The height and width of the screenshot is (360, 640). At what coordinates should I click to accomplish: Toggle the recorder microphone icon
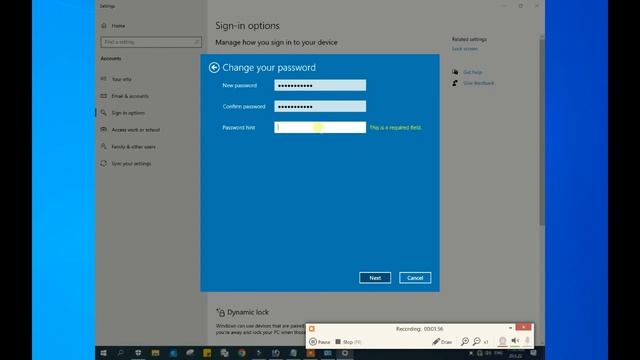click(x=527, y=341)
